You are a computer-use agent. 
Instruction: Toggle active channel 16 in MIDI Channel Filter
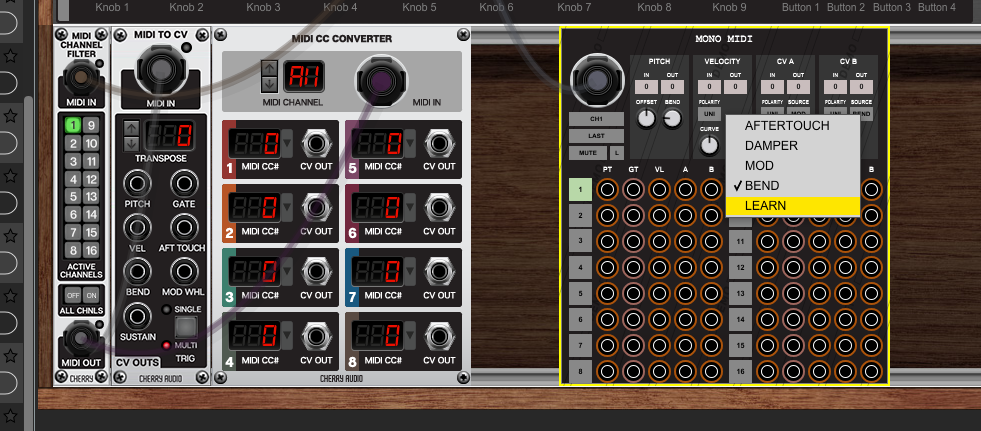pyautogui.click(x=91, y=250)
